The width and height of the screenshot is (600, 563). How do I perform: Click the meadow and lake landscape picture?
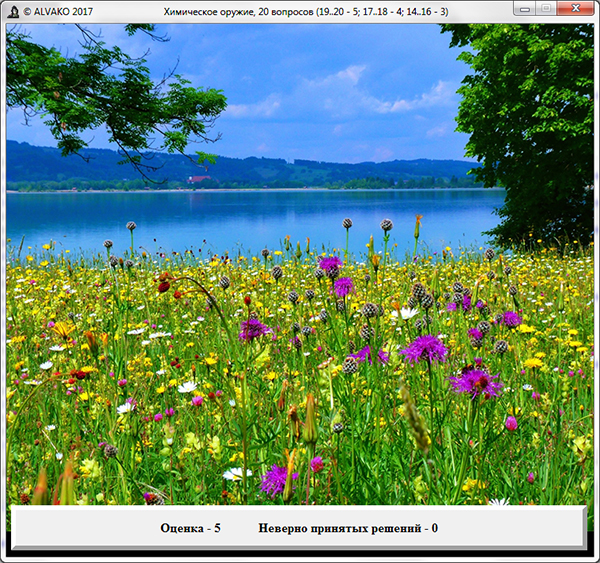point(300,264)
